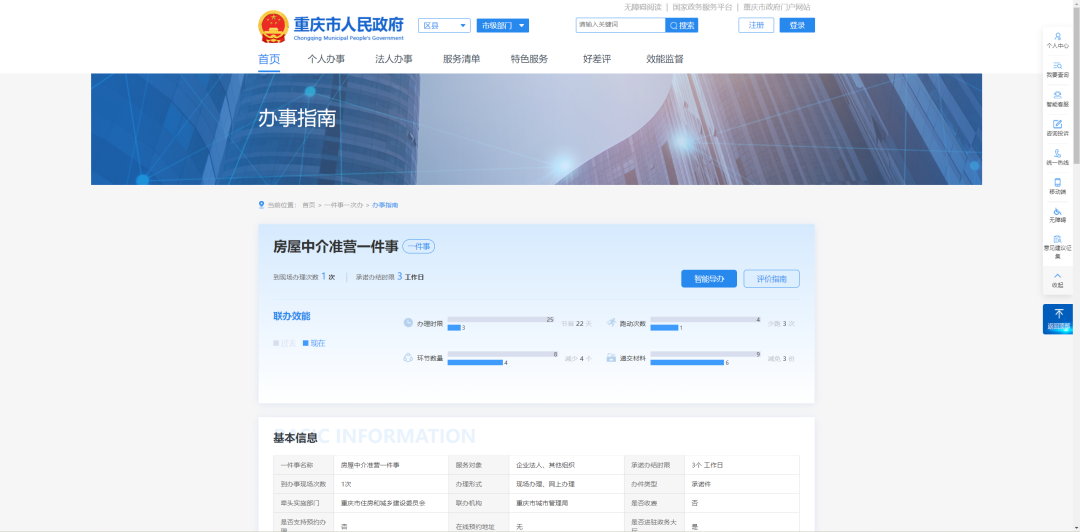This screenshot has height=532, width=1080.
Task: Open 法人办事 navigation tab
Action: (x=394, y=59)
